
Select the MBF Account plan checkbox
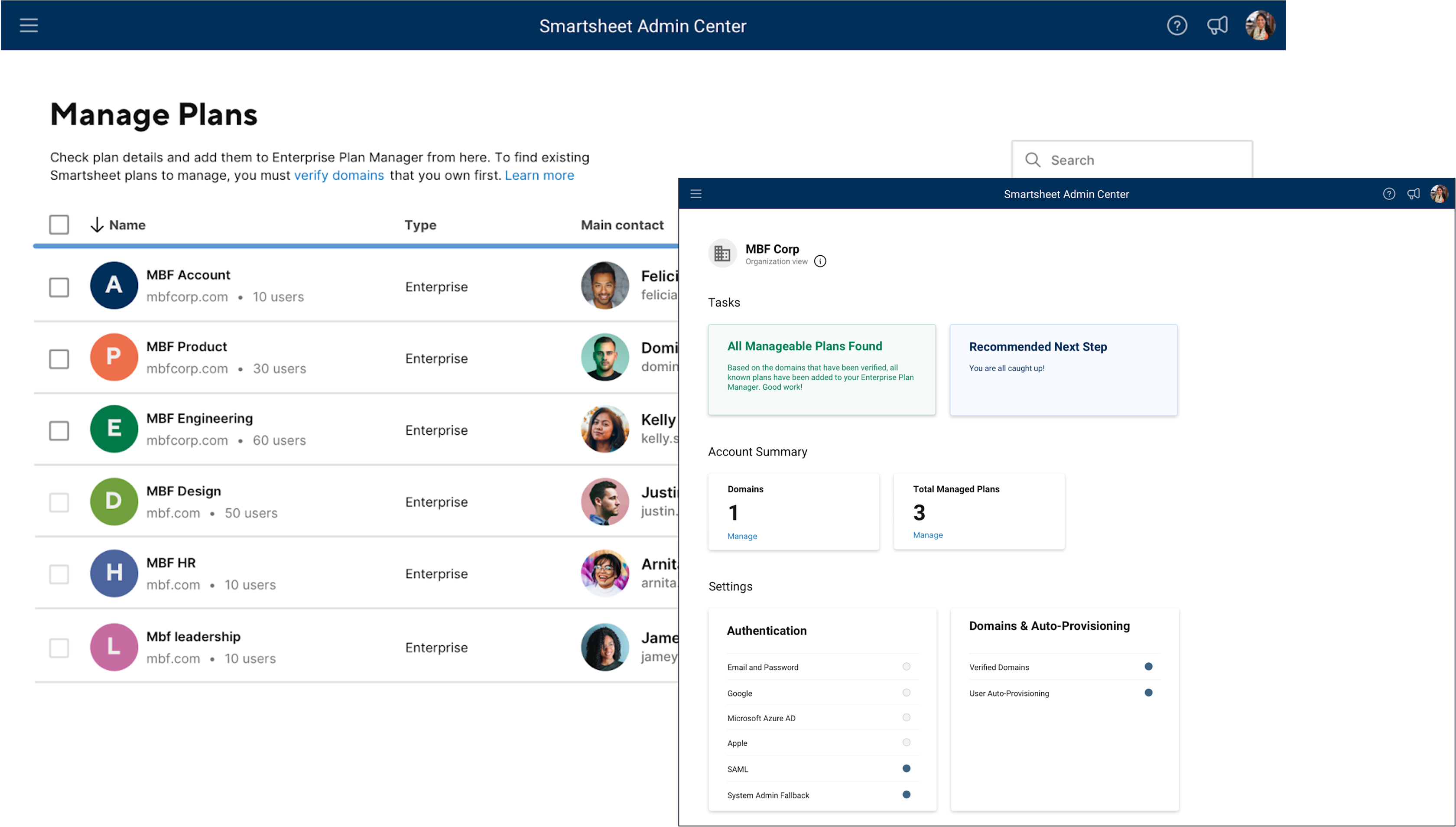point(59,287)
